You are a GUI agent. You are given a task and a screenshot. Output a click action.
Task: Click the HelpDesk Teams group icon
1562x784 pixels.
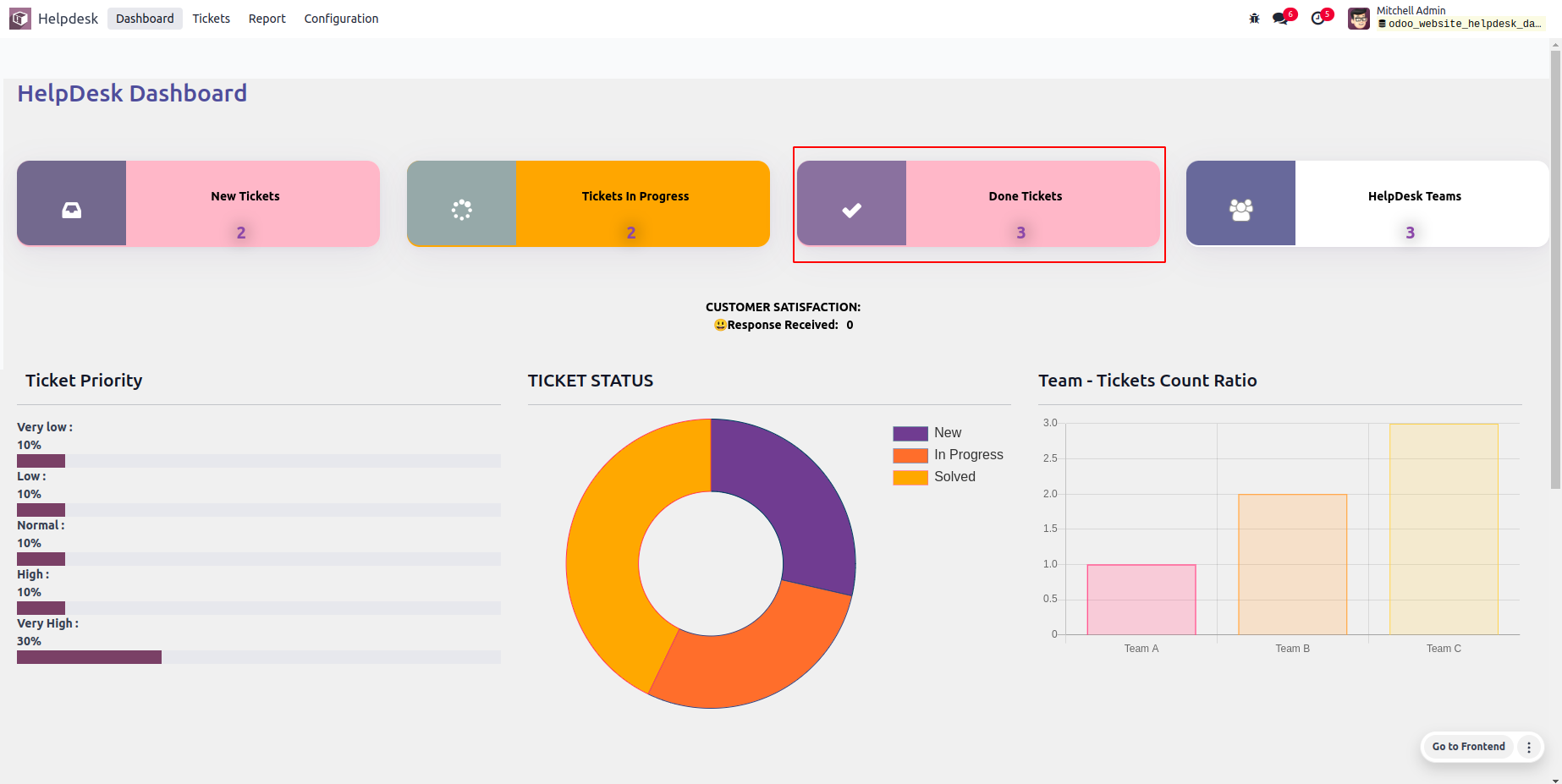point(1240,210)
